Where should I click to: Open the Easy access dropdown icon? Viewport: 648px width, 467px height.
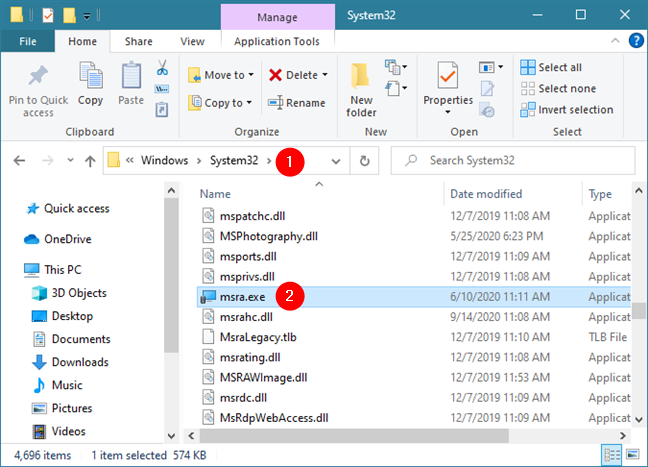396,88
